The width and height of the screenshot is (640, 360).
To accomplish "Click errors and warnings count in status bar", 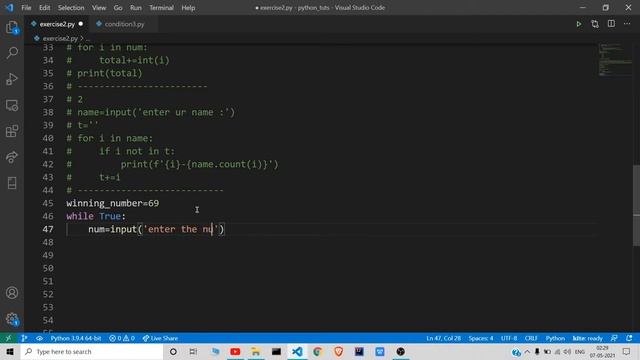I will click(122, 338).
